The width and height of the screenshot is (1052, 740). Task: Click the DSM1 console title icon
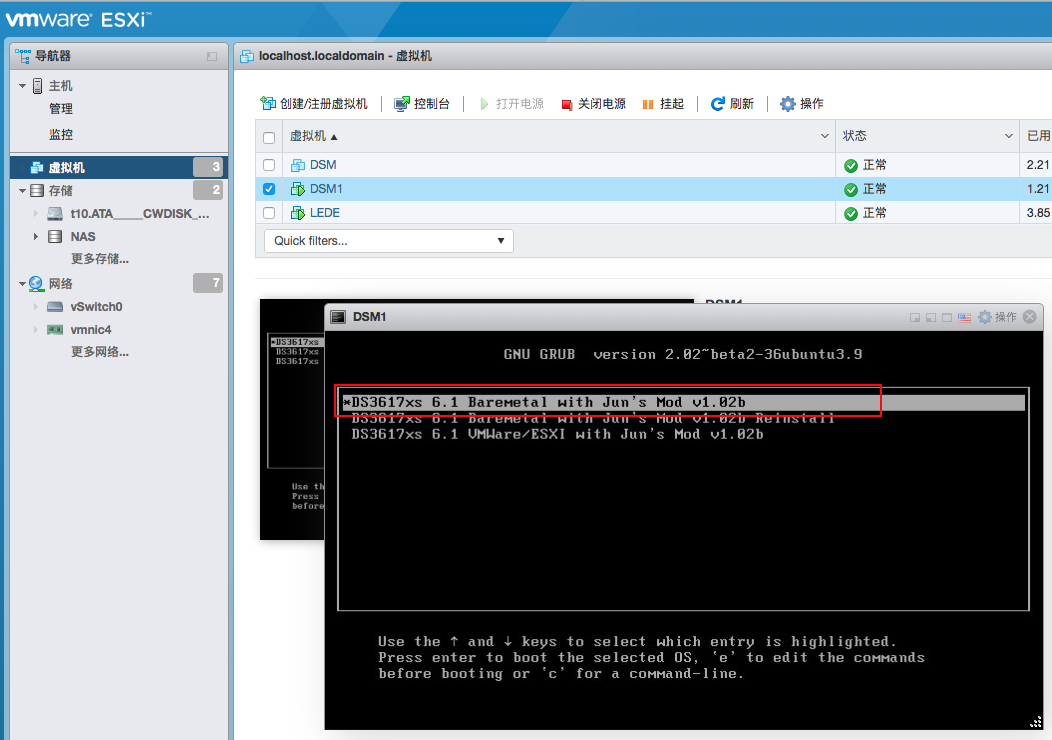coord(339,317)
